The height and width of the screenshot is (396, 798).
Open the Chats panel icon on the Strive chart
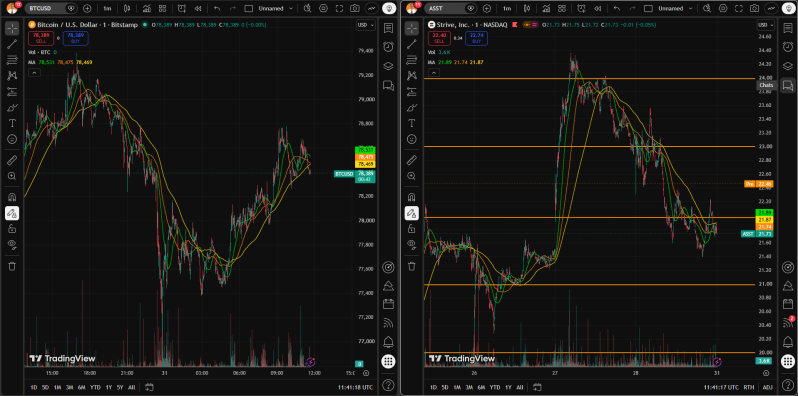point(787,84)
